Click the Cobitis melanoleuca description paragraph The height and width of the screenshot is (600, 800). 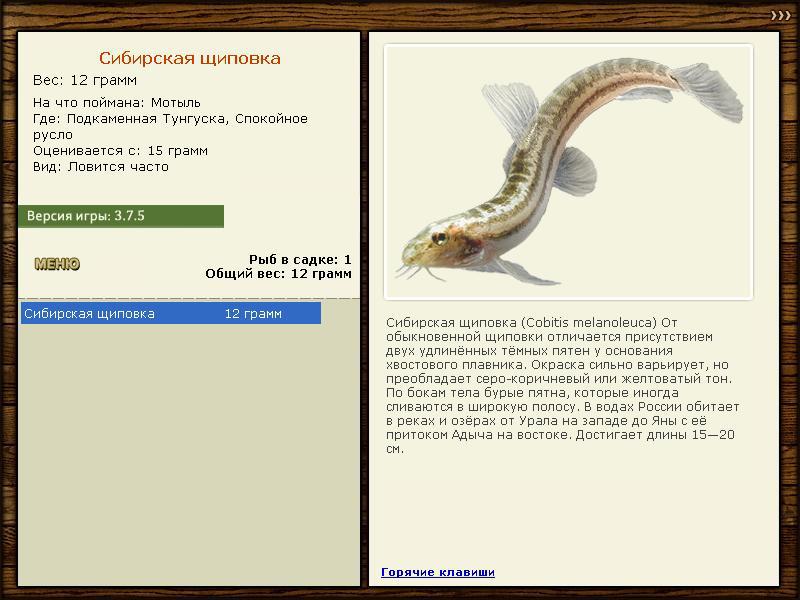point(563,386)
